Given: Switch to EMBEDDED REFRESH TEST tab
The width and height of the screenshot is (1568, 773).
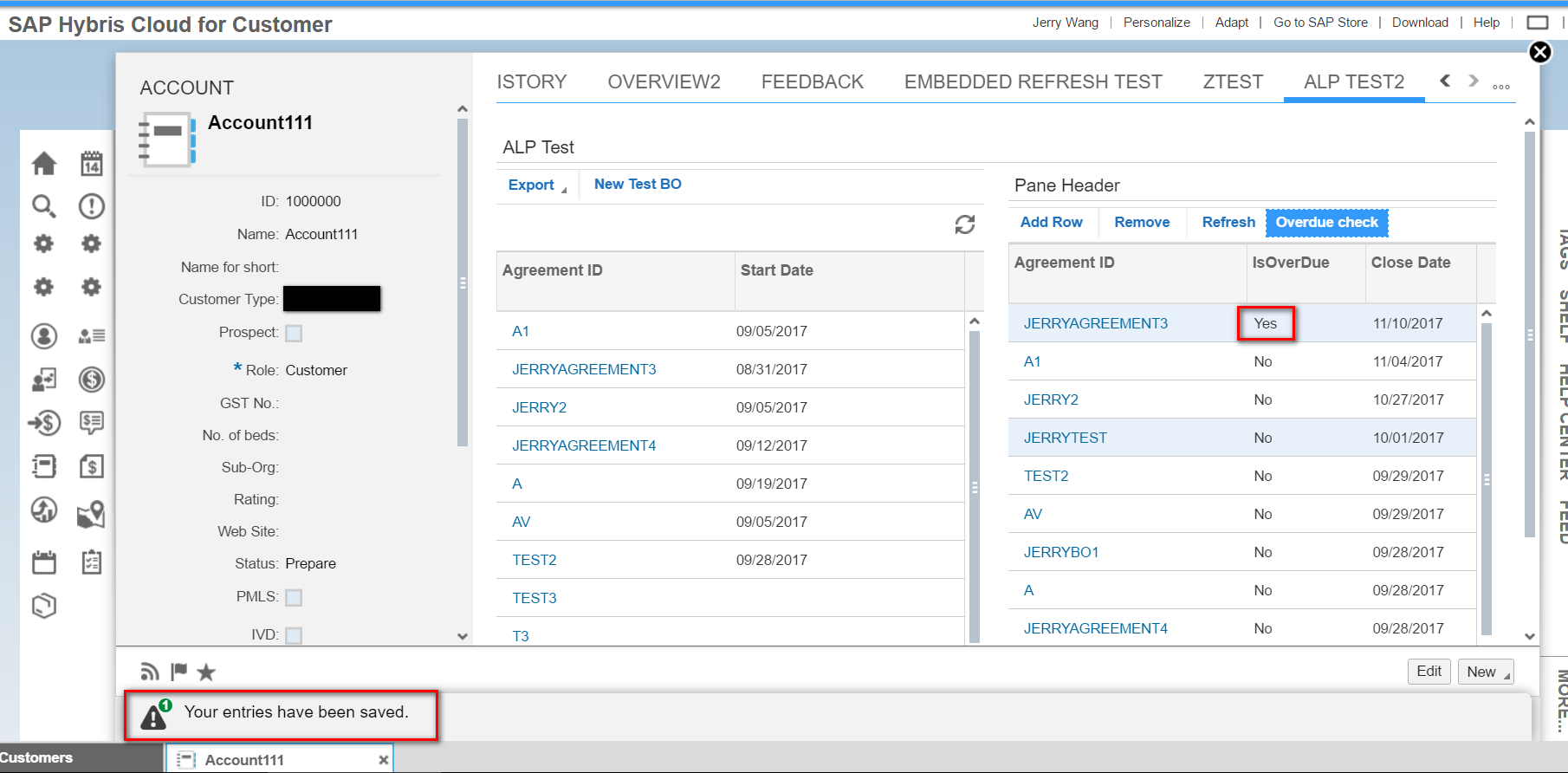Looking at the screenshot, I should point(1033,81).
